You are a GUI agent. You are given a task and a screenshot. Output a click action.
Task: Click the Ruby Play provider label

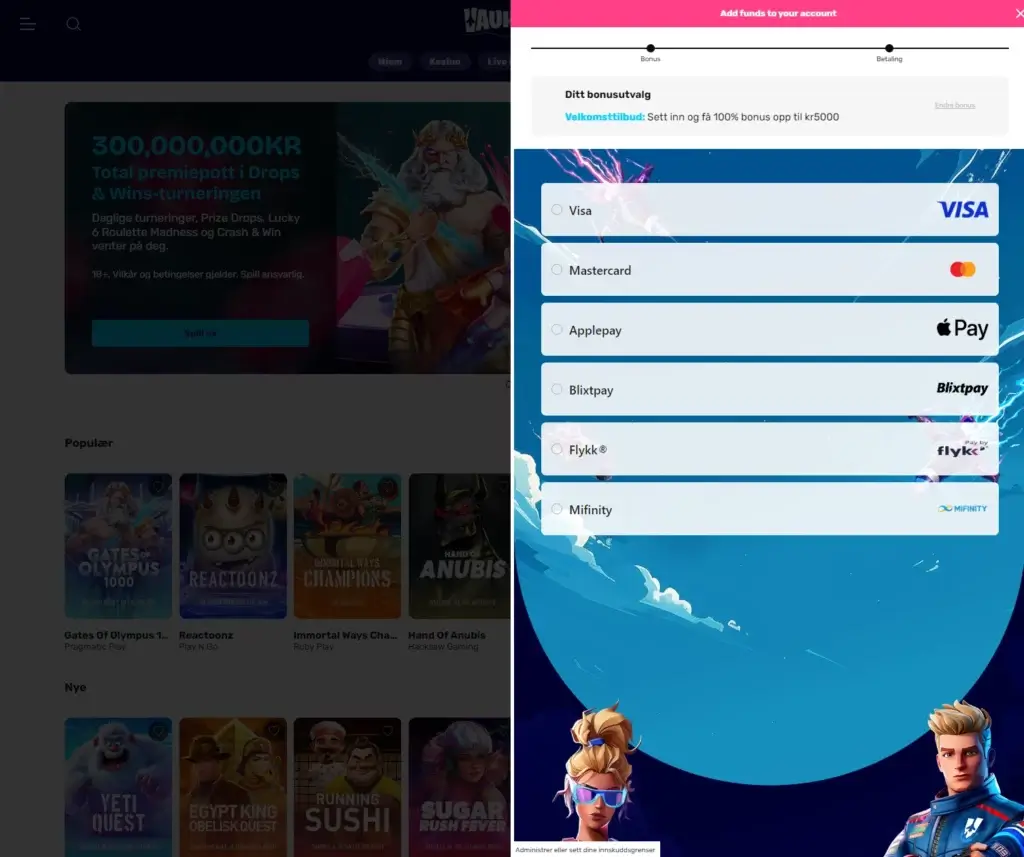point(313,647)
